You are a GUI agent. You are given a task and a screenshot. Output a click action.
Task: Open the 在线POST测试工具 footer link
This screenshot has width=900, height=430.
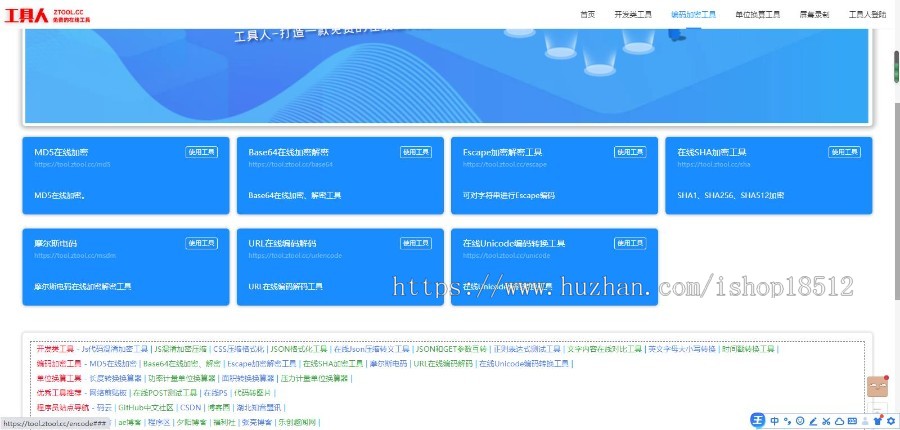click(164, 393)
